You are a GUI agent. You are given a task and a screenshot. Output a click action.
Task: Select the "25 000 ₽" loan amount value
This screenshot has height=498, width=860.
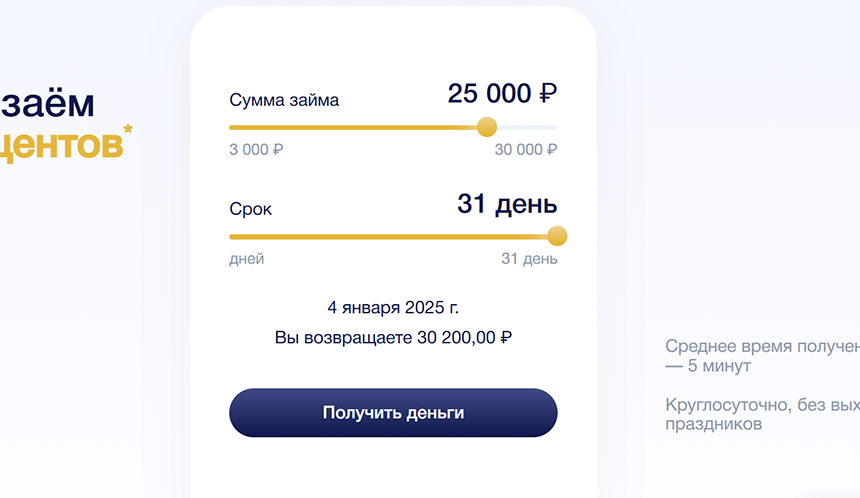(x=502, y=94)
